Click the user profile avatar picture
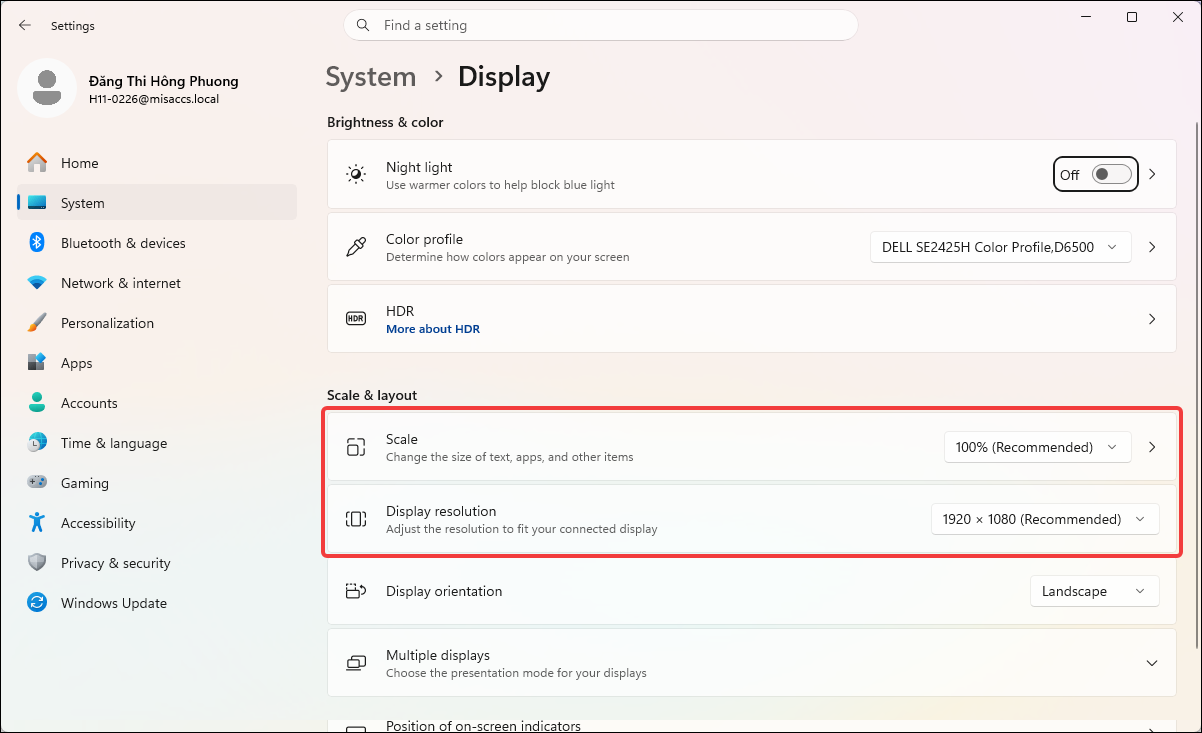This screenshot has height=733, width=1202. 46,87
